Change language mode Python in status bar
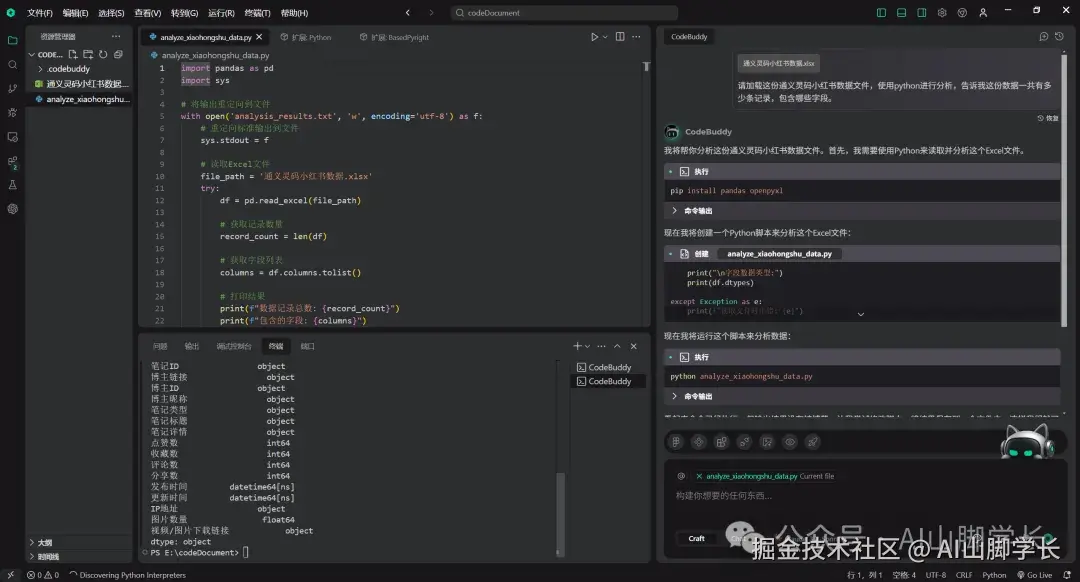Viewport: 1080px width, 582px height. click(994, 575)
